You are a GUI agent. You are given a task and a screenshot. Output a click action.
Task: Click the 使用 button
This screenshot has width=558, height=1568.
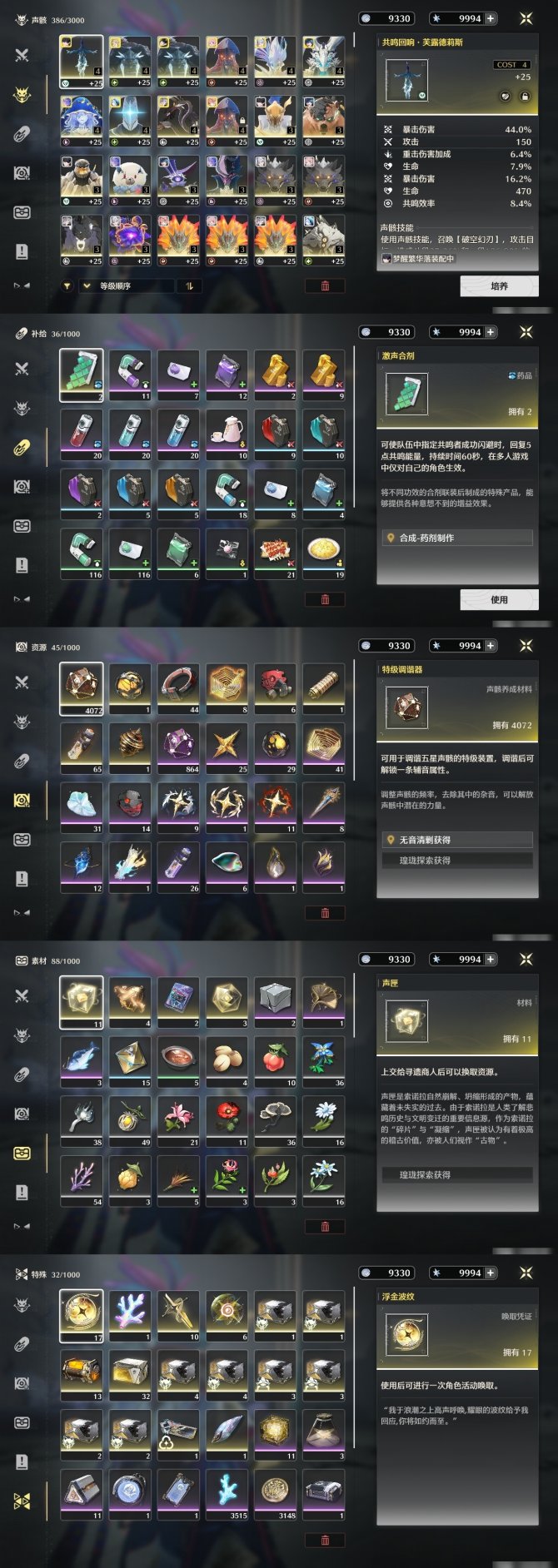(x=499, y=599)
